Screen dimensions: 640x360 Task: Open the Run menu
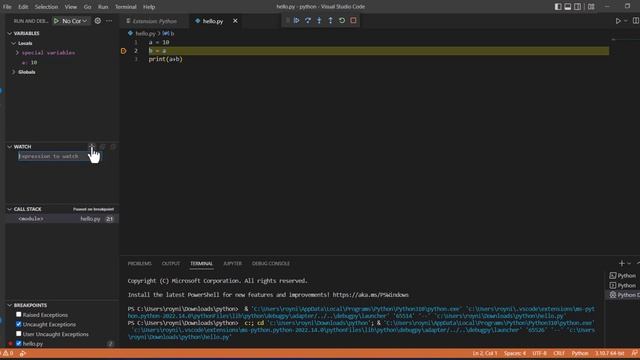[x=103, y=7]
